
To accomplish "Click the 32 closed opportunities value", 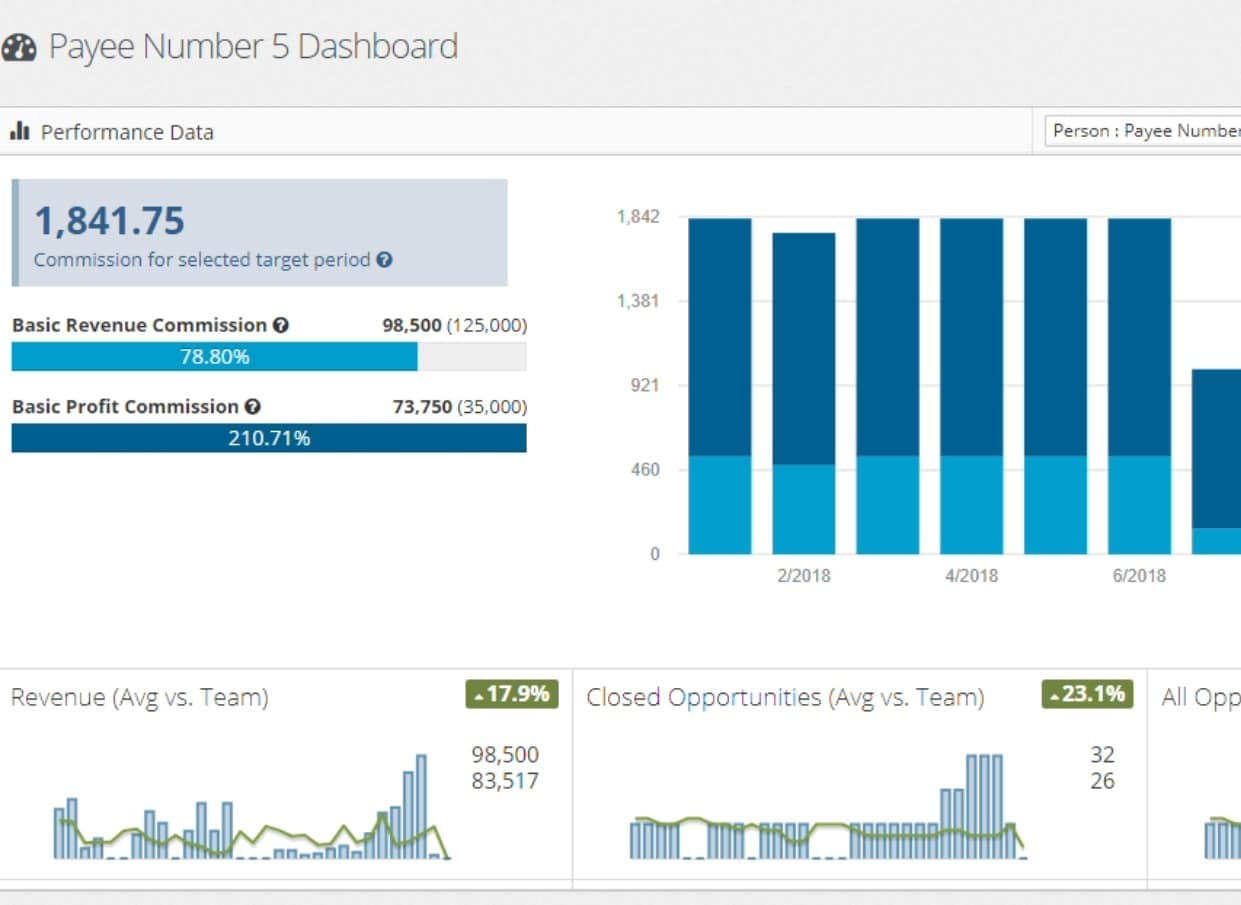I will point(1103,755).
